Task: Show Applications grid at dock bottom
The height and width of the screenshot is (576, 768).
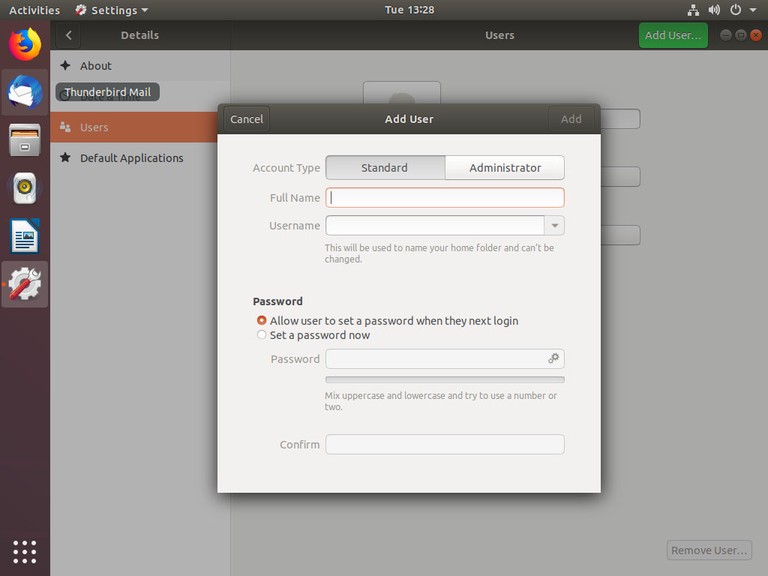Action: tap(24, 552)
